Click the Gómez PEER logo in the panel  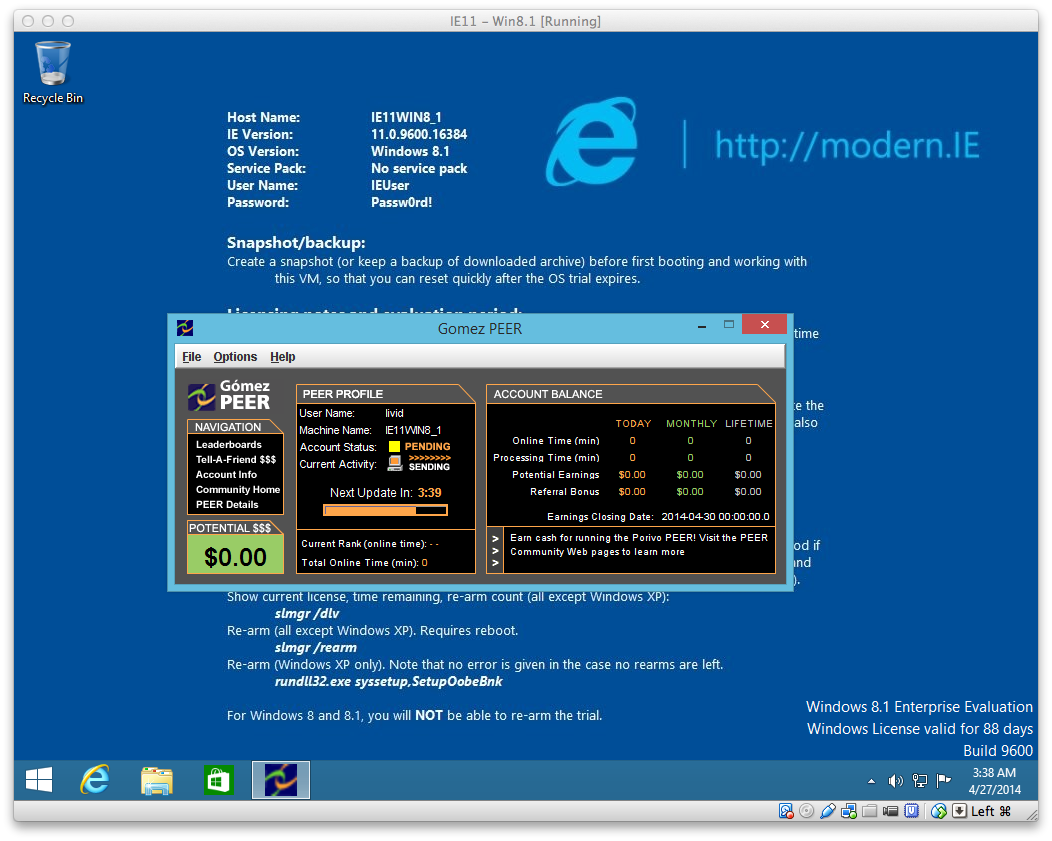(230, 396)
